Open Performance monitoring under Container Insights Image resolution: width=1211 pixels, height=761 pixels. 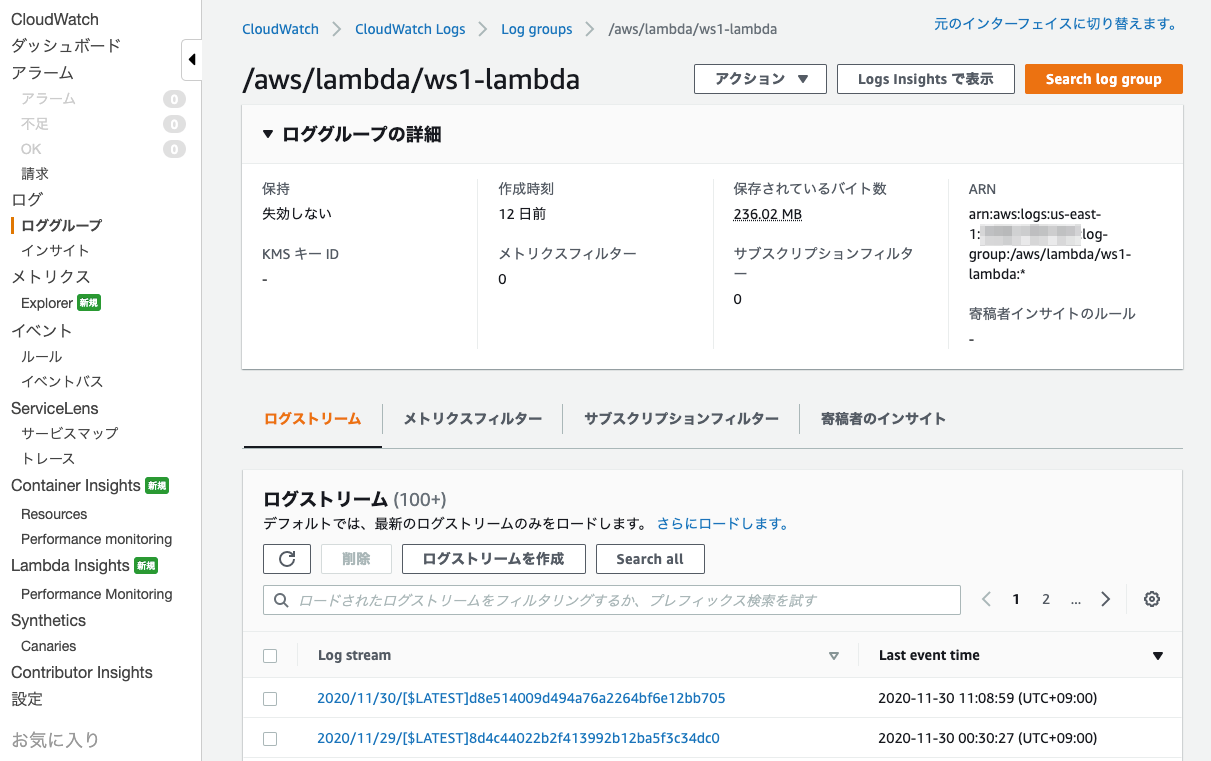tap(97, 539)
